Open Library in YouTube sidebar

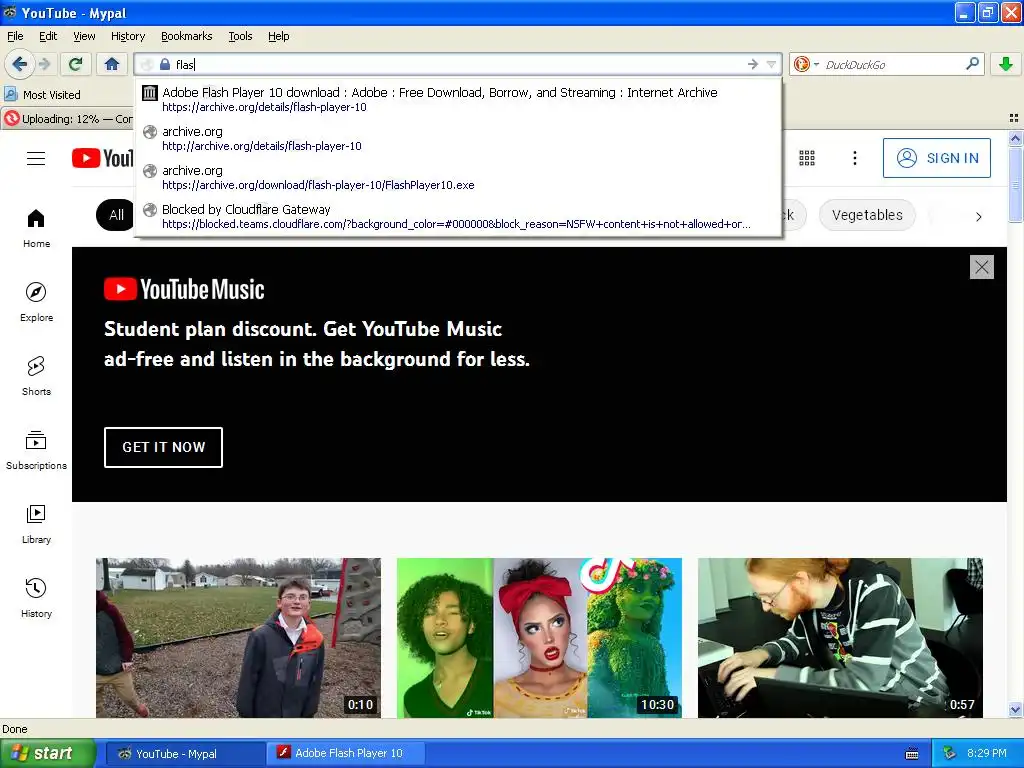pos(36,524)
